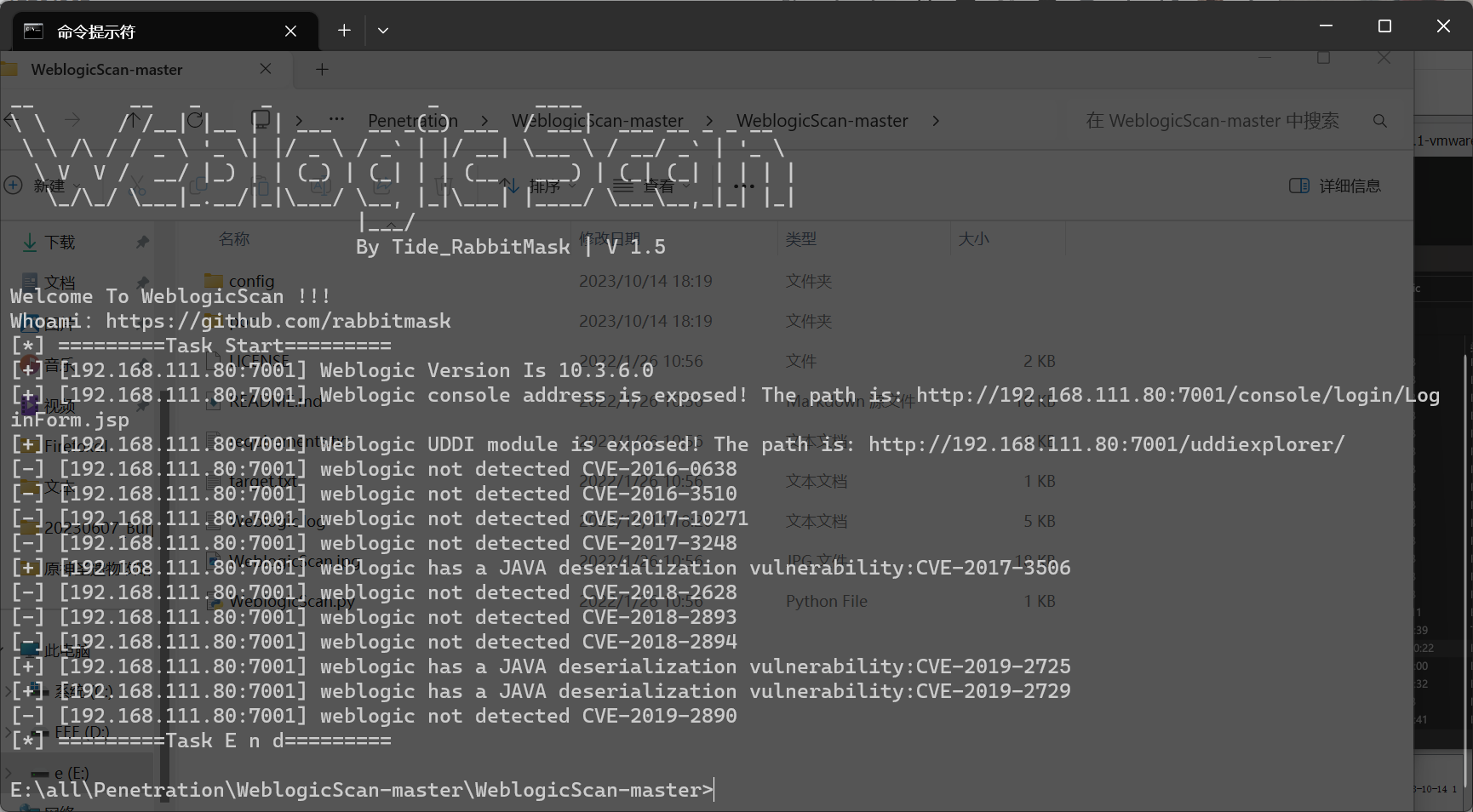
Task: Click the Paste icon in Explorer toolbar
Action: (x=261, y=186)
